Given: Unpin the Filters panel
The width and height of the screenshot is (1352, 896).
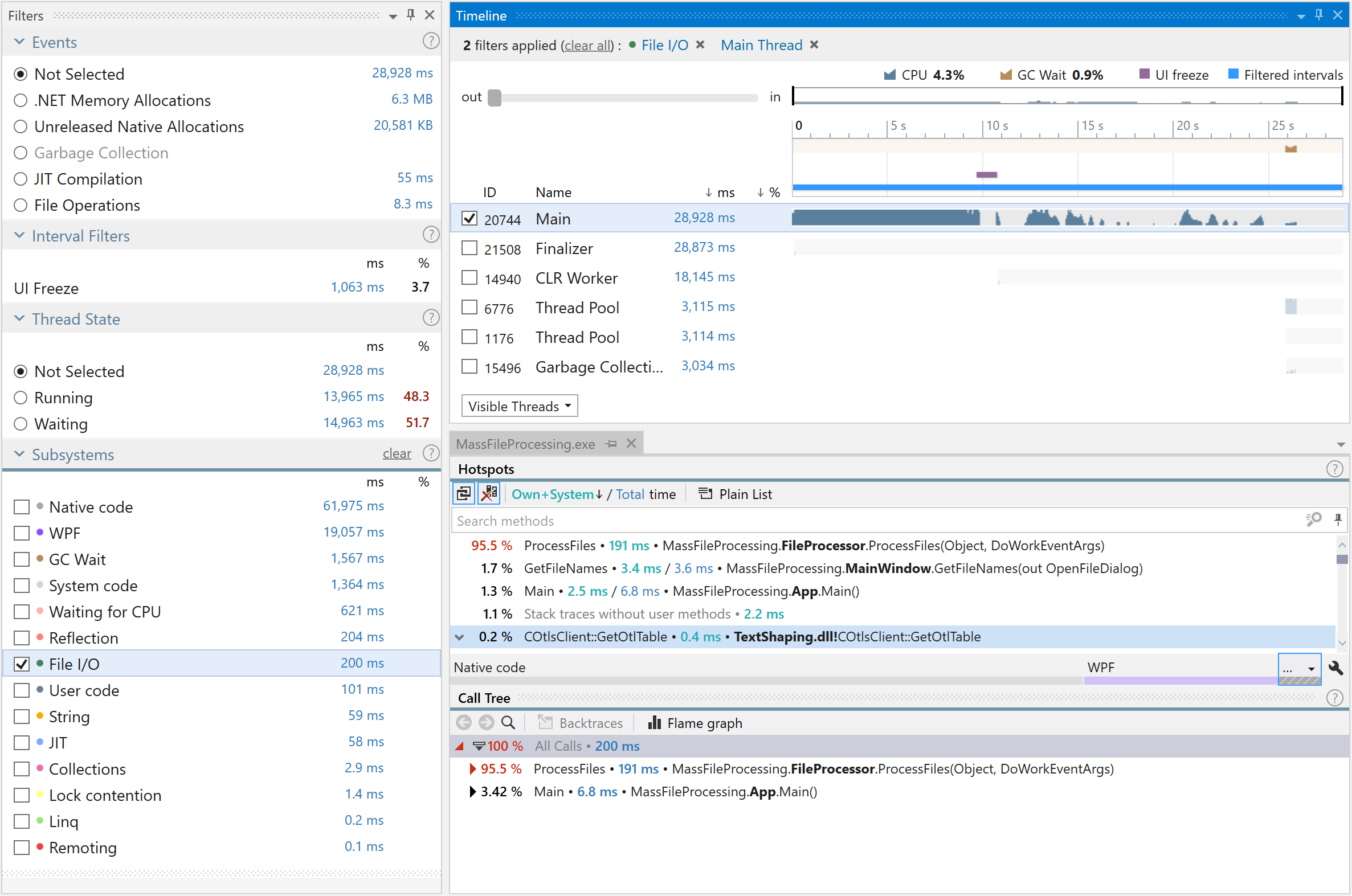Looking at the screenshot, I should coord(410,15).
